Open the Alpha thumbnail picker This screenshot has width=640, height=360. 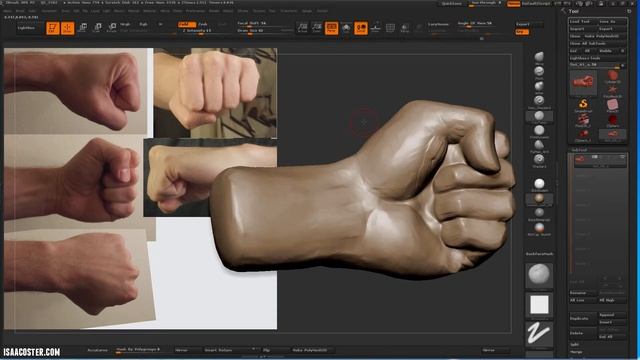point(539,276)
